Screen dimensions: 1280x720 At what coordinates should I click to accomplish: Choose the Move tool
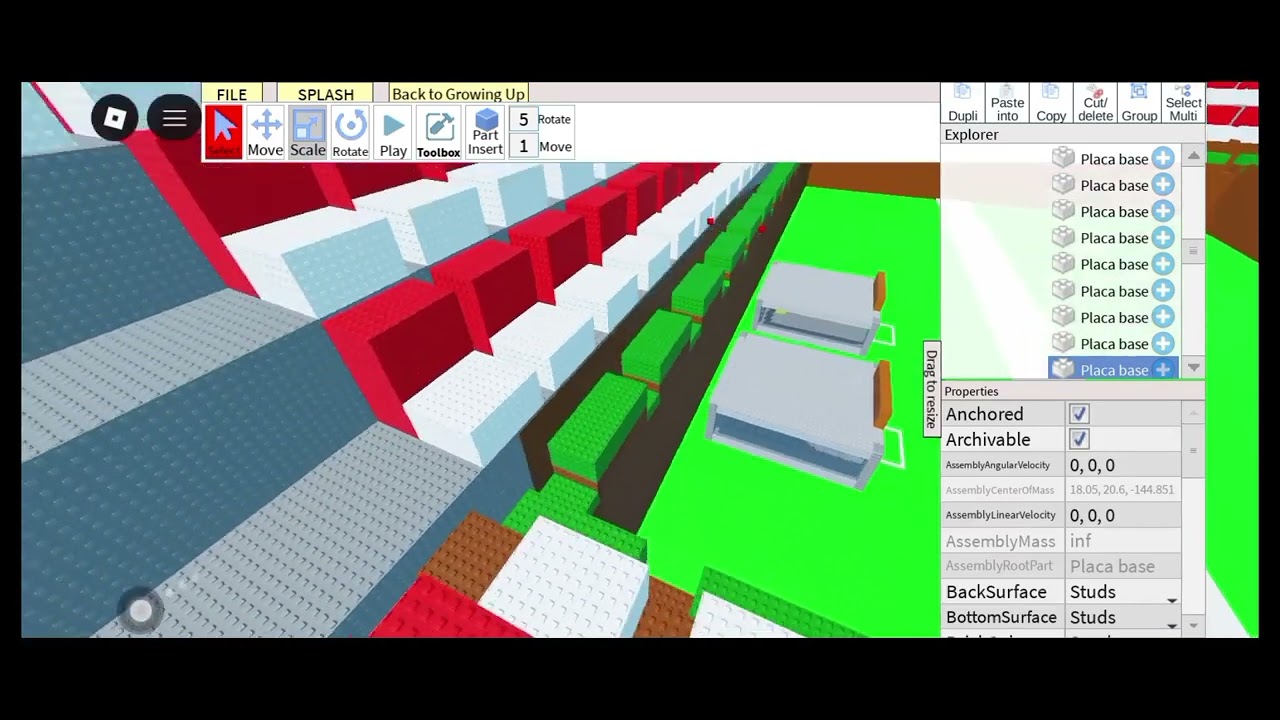point(265,133)
